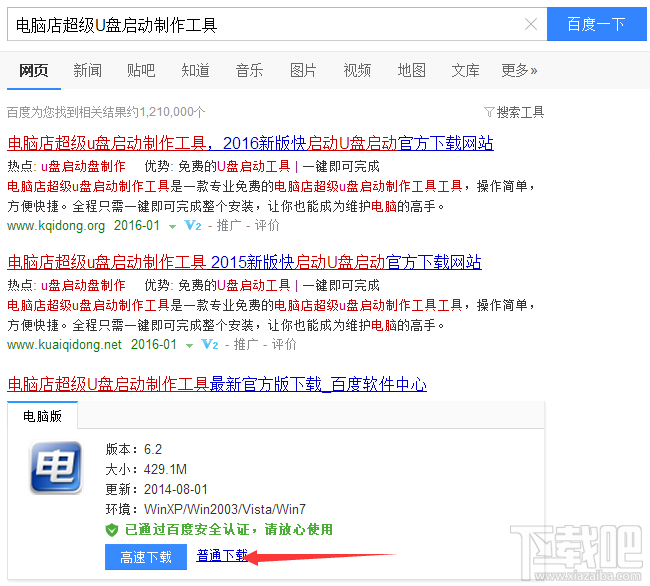Image resolution: width=650 pixels, height=586 pixels.
Task: Click 评价 on the kuaiqidong.net result
Action: [x=284, y=344]
